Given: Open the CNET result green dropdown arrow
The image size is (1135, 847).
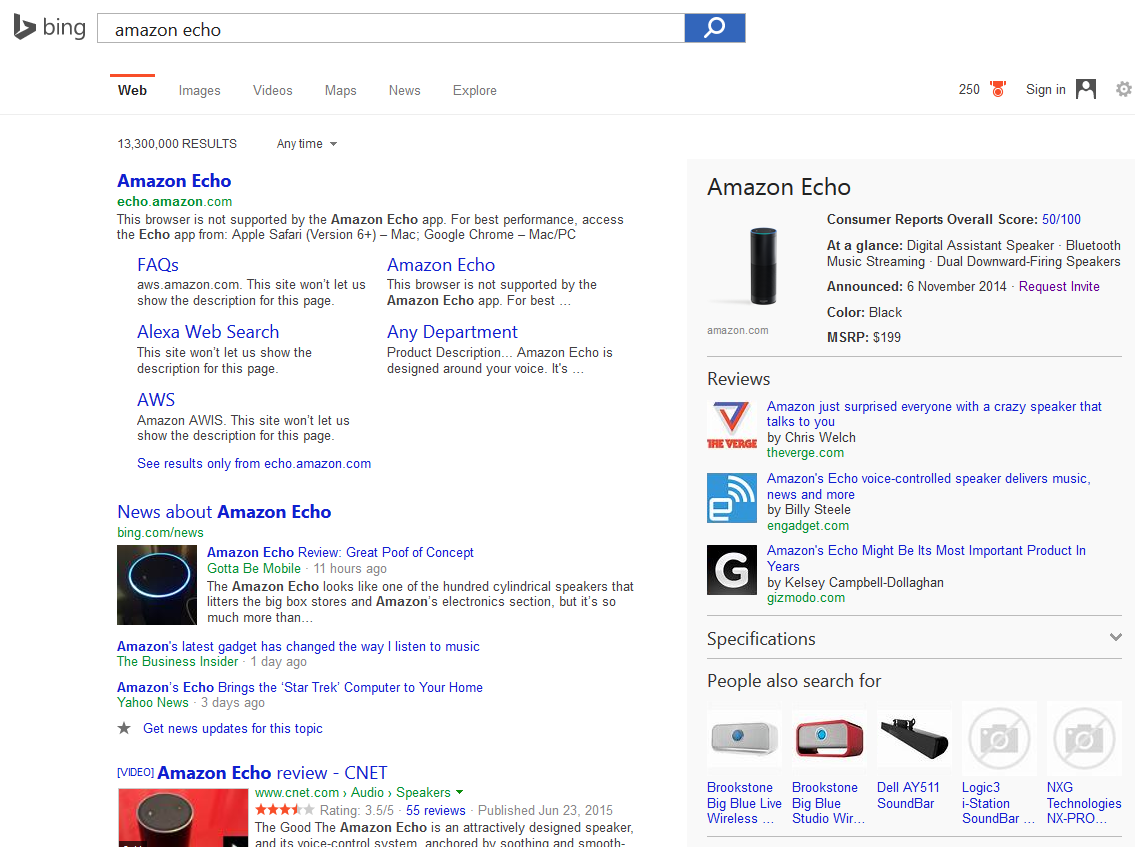Looking at the screenshot, I should tap(459, 792).
